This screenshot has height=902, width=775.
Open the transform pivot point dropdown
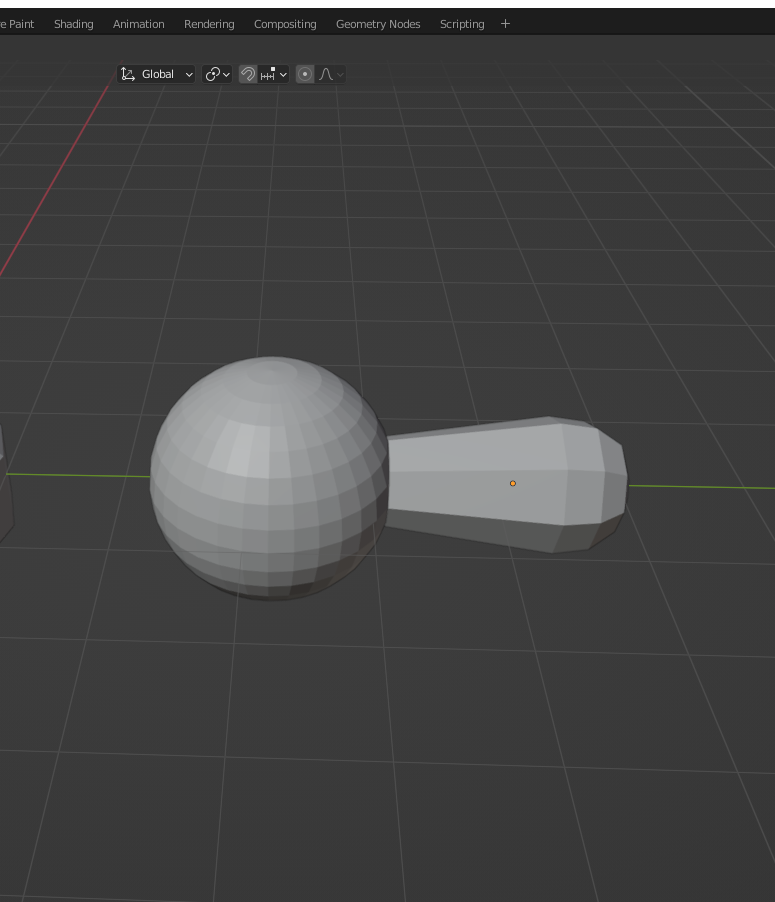pyautogui.click(x=217, y=74)
